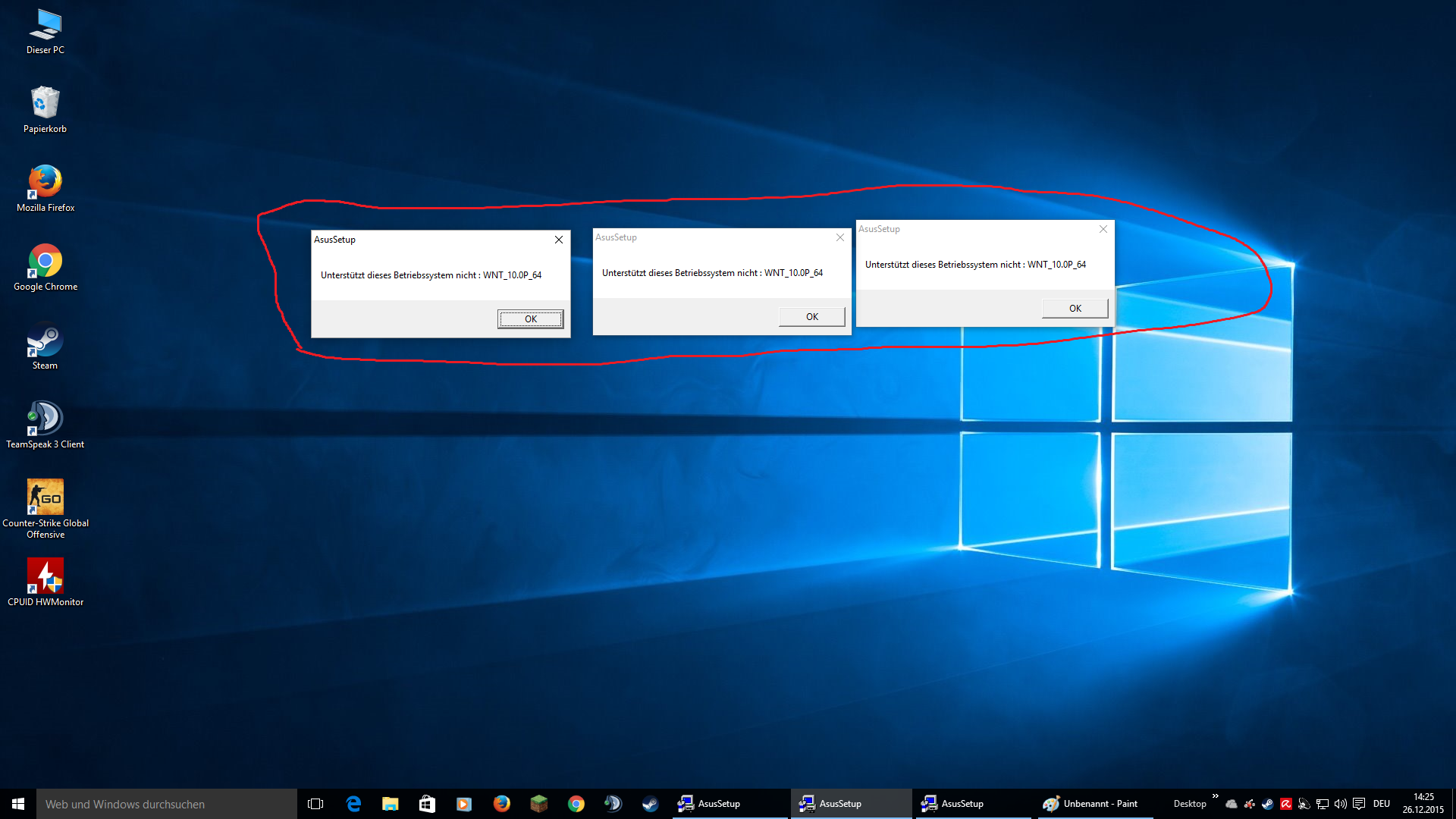The height and width of the screenshot is (819, 1456).
Task: Click OK in the rightmost AsusSetup dialog
Action: [1075, 309]
